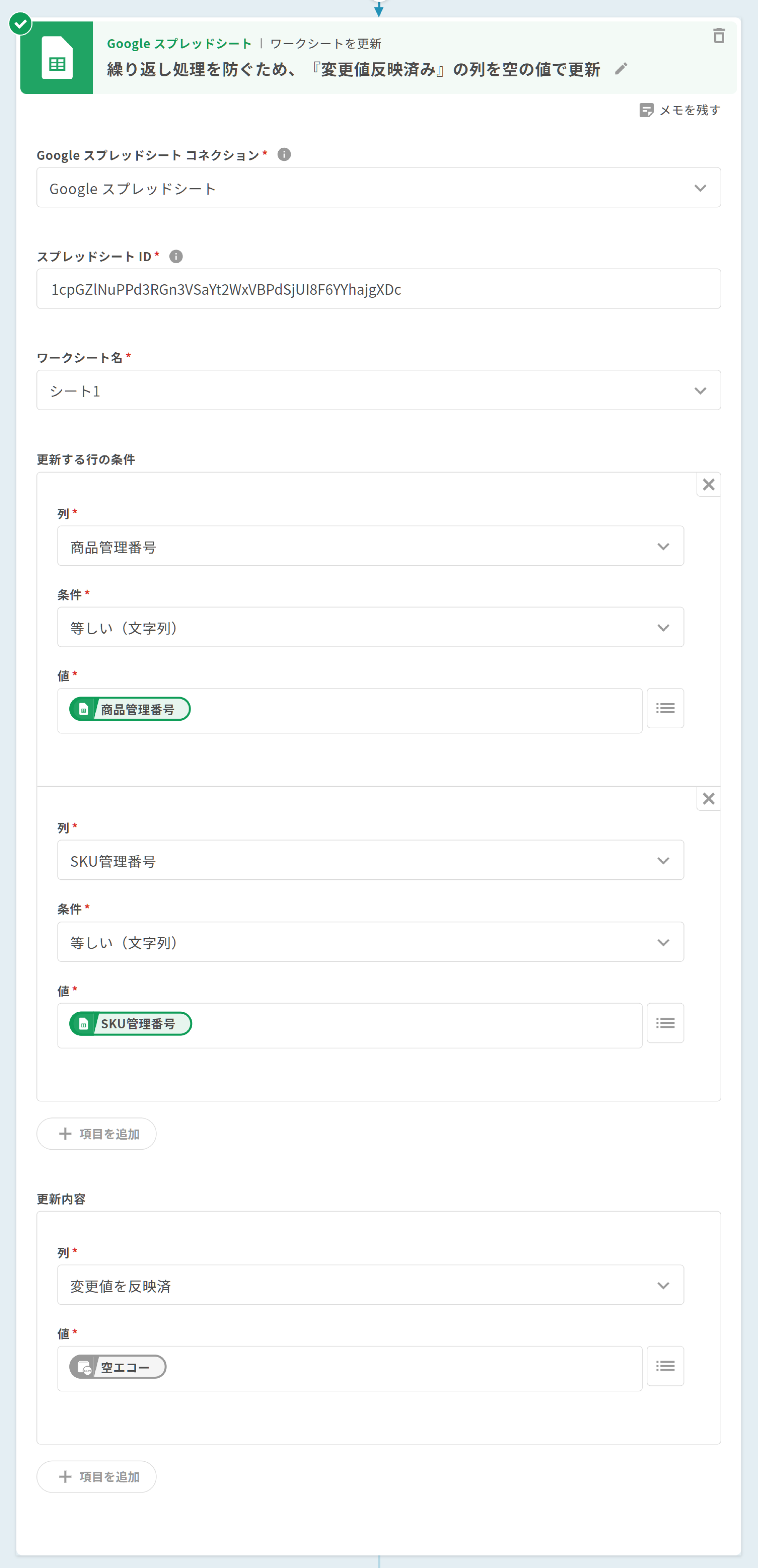Open data picker list icon for SKU管理番号 value
Image resolution: width=758 pixels, height=1568 pixels.
[x=665, y=1023]
